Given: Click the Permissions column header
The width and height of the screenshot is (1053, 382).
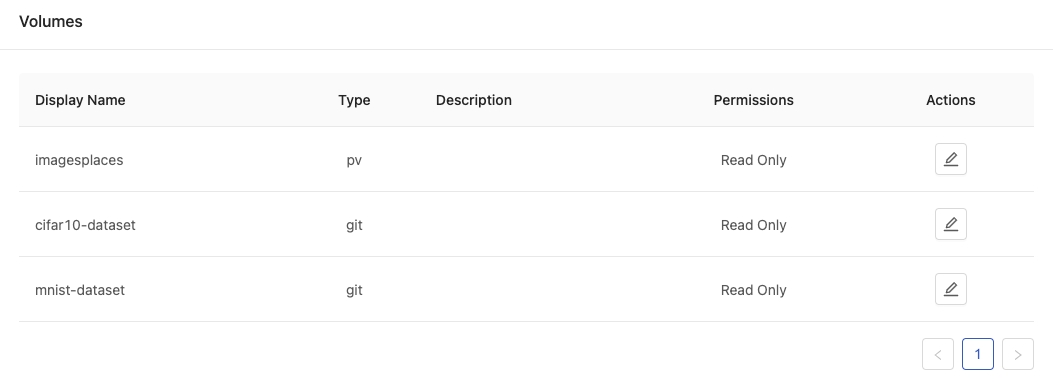Looking at the screenshot, I should coord(753,100).
